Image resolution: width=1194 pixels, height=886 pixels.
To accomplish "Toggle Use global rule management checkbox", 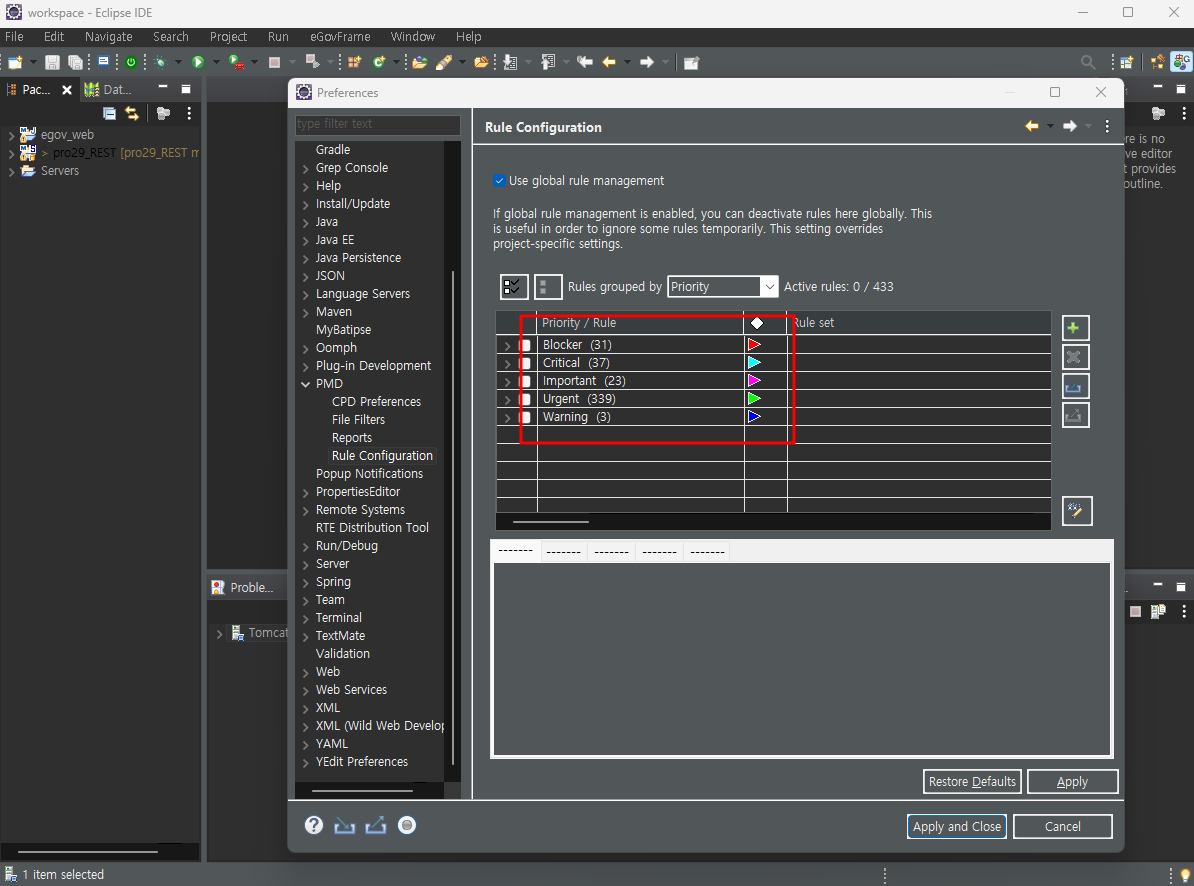I will pyautogui.click(x=499, y=180).
